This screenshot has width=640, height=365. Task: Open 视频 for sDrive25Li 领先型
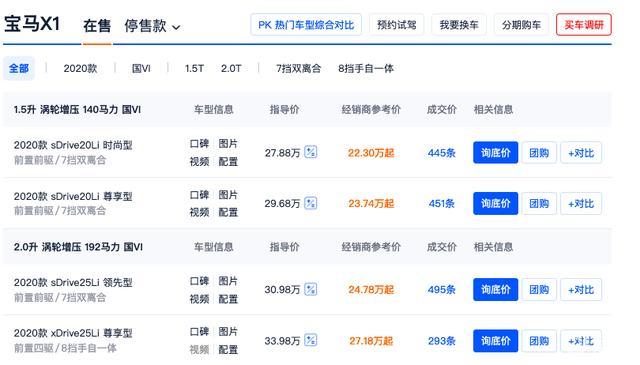point(199,299)
